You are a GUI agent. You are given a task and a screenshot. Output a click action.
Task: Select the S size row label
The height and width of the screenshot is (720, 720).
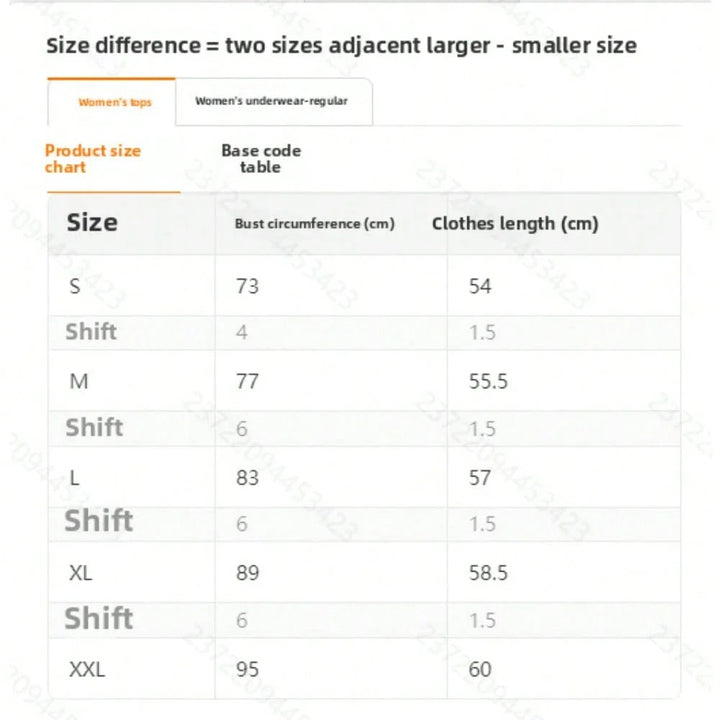click(76, 286)
